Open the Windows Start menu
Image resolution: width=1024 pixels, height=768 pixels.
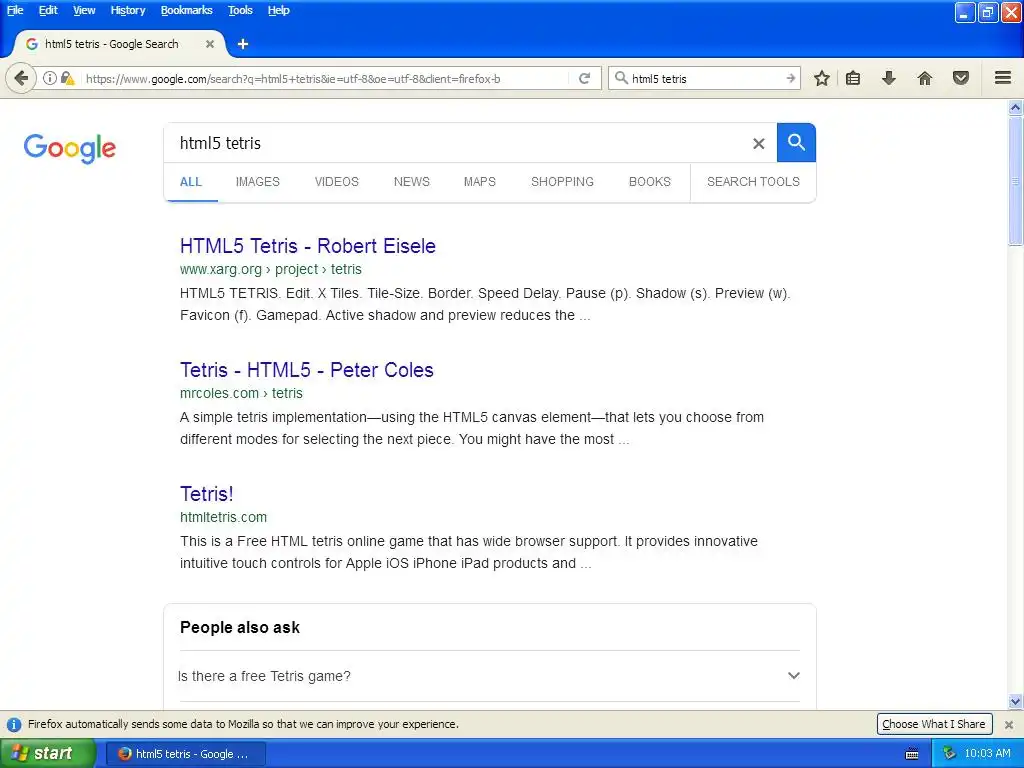[48, 753]
